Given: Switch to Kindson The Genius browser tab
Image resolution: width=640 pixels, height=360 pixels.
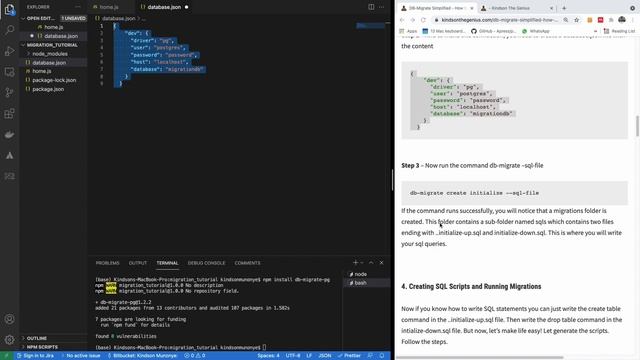Looking at the screenshot, I should (x=516, y=8).
